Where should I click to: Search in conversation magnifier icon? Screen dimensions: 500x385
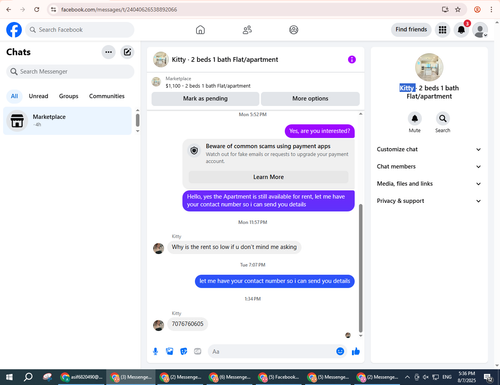tap(443, 119)
